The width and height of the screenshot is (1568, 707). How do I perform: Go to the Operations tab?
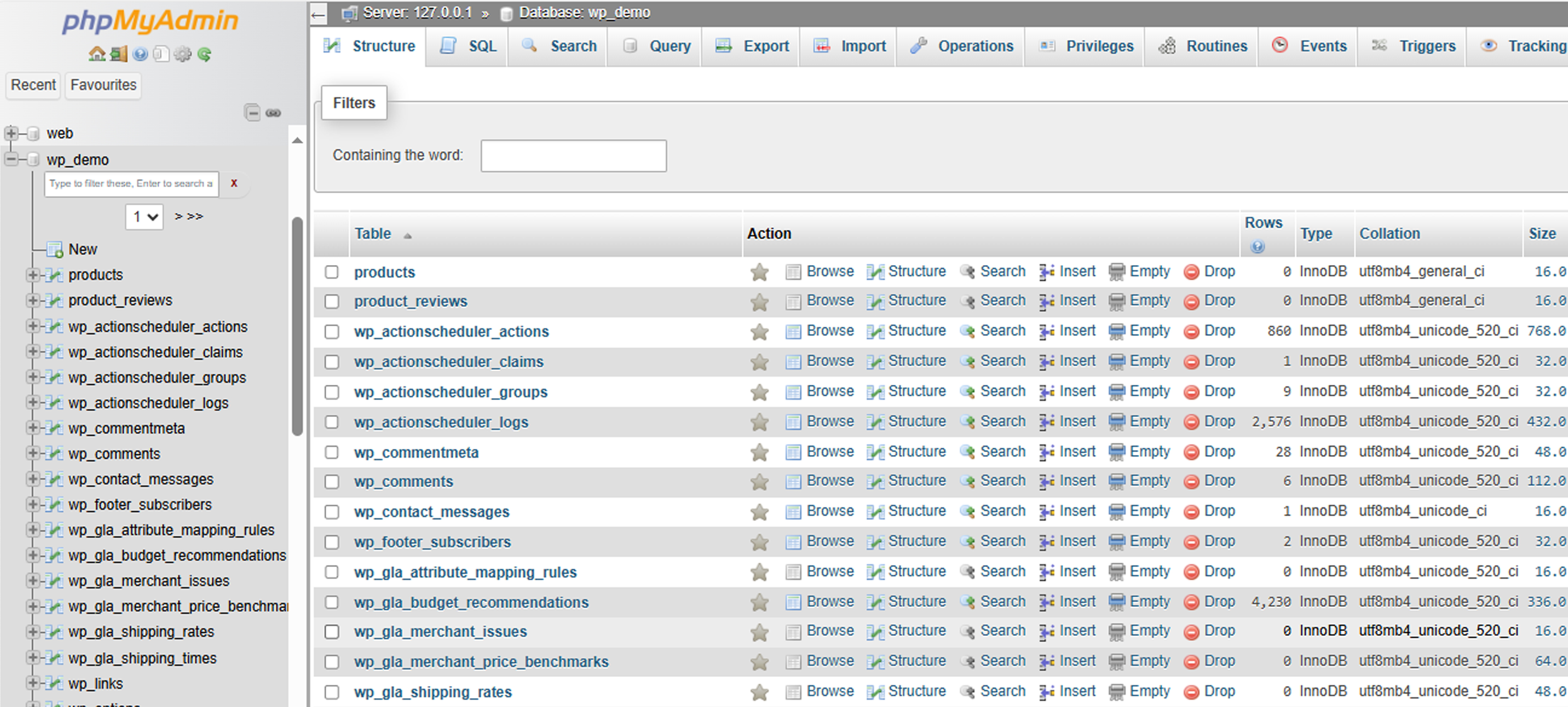(961, 46)
